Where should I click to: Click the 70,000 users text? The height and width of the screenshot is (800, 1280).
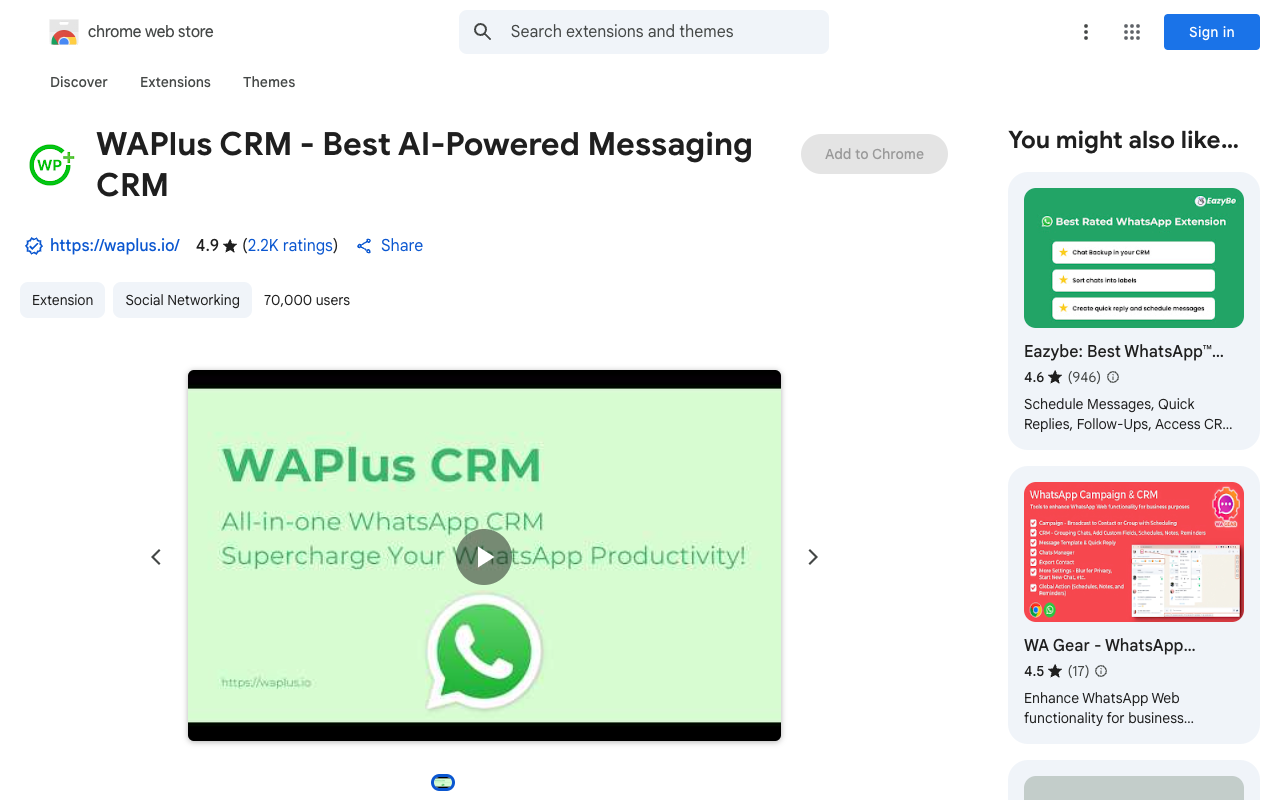[x=307, y=300]
